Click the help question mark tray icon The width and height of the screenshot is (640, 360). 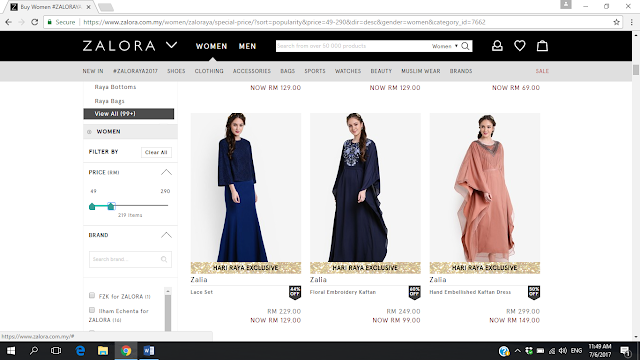point(504,351)
